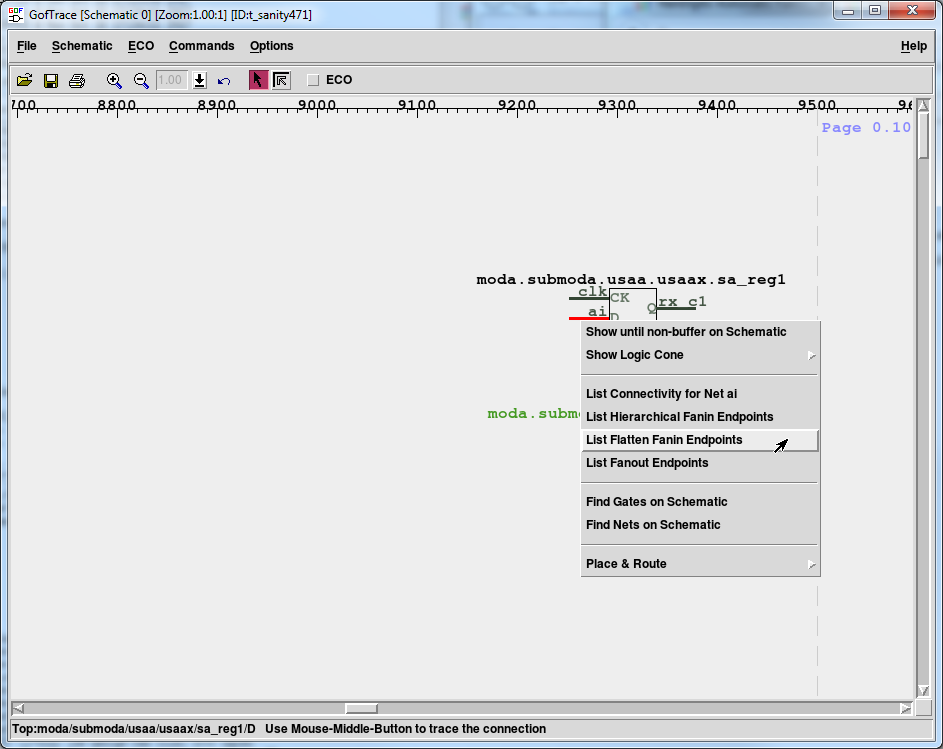Enable the ECO checkbox
Viewport: 943px width, 749px height.
coord(313,80)
